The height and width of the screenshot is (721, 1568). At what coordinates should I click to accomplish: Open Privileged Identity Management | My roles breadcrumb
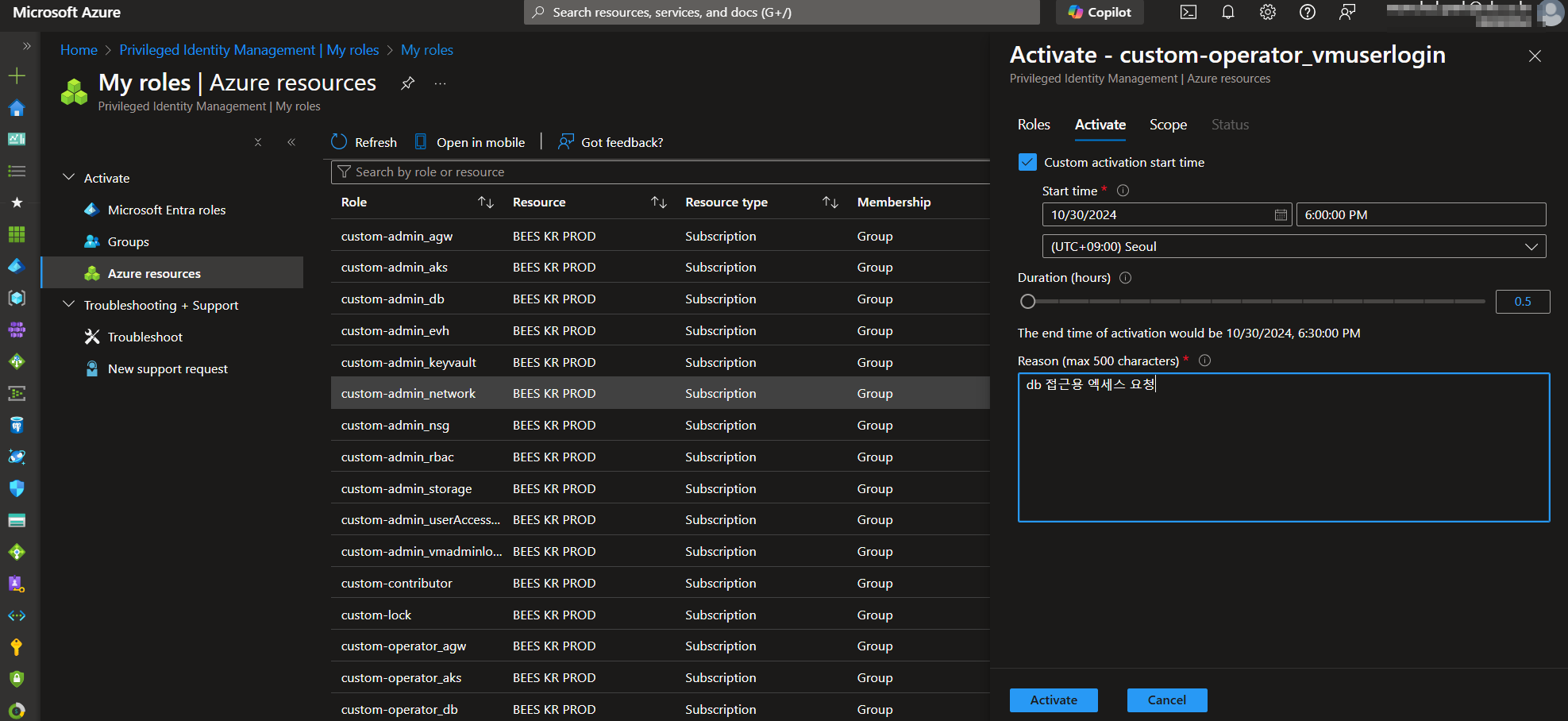pos(249,50)
